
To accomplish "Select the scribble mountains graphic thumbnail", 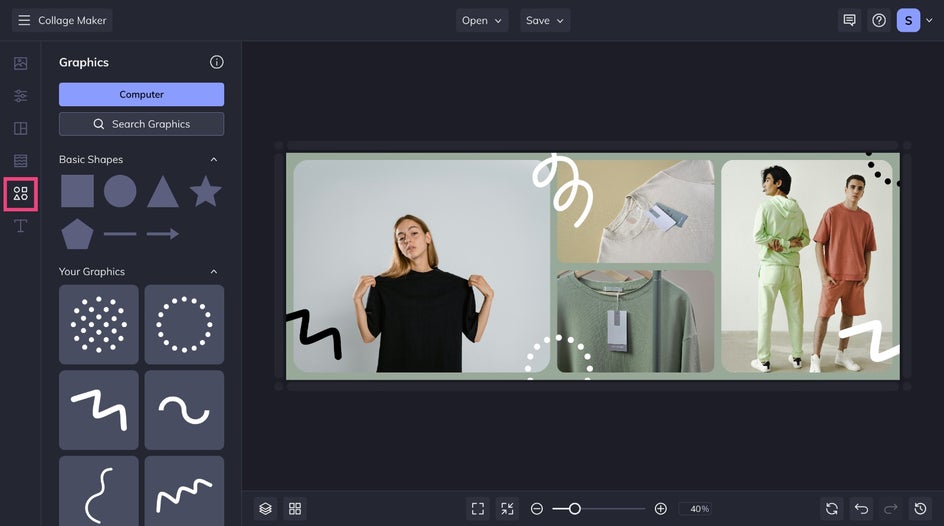I will [x=184, y=491].
